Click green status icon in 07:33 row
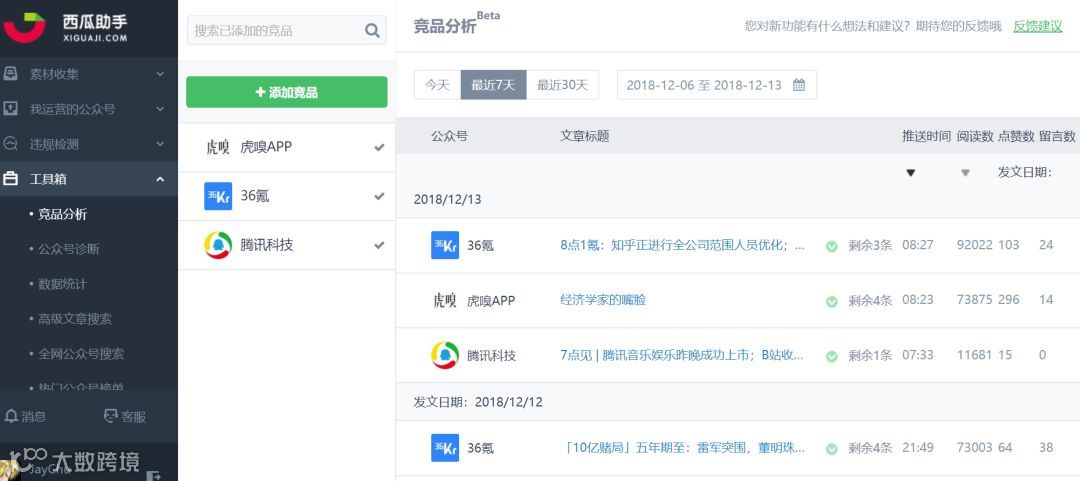This screenshot has width=1080, height=481. [x=831, y=356]
